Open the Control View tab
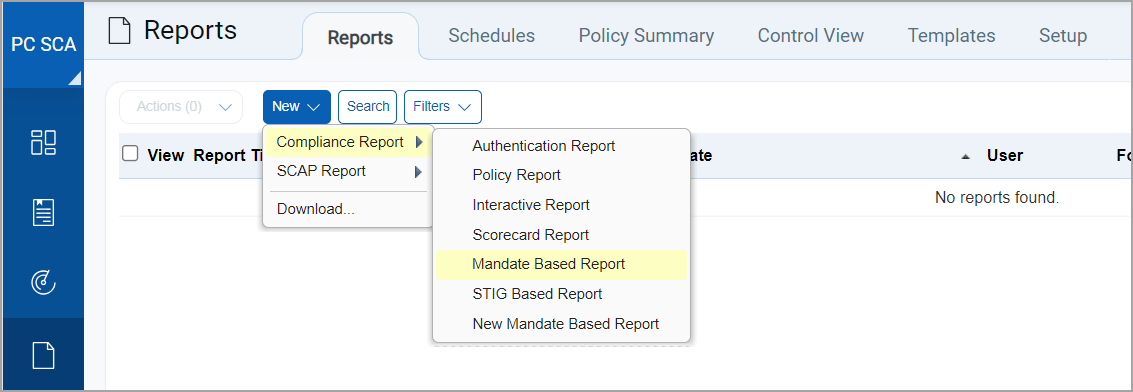Viewport: 1133px width, 392px height. (x=811, y=36)
